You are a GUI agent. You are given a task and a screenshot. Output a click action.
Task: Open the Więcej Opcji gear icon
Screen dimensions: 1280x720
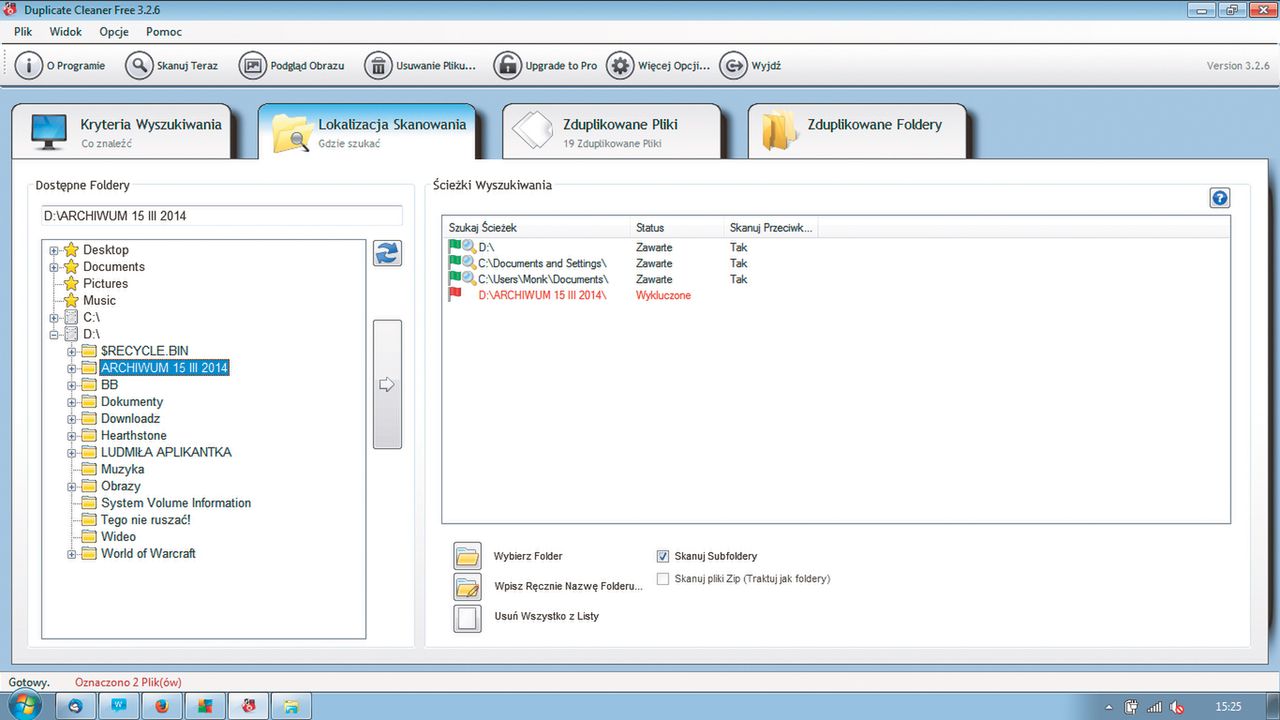[620, 66]
